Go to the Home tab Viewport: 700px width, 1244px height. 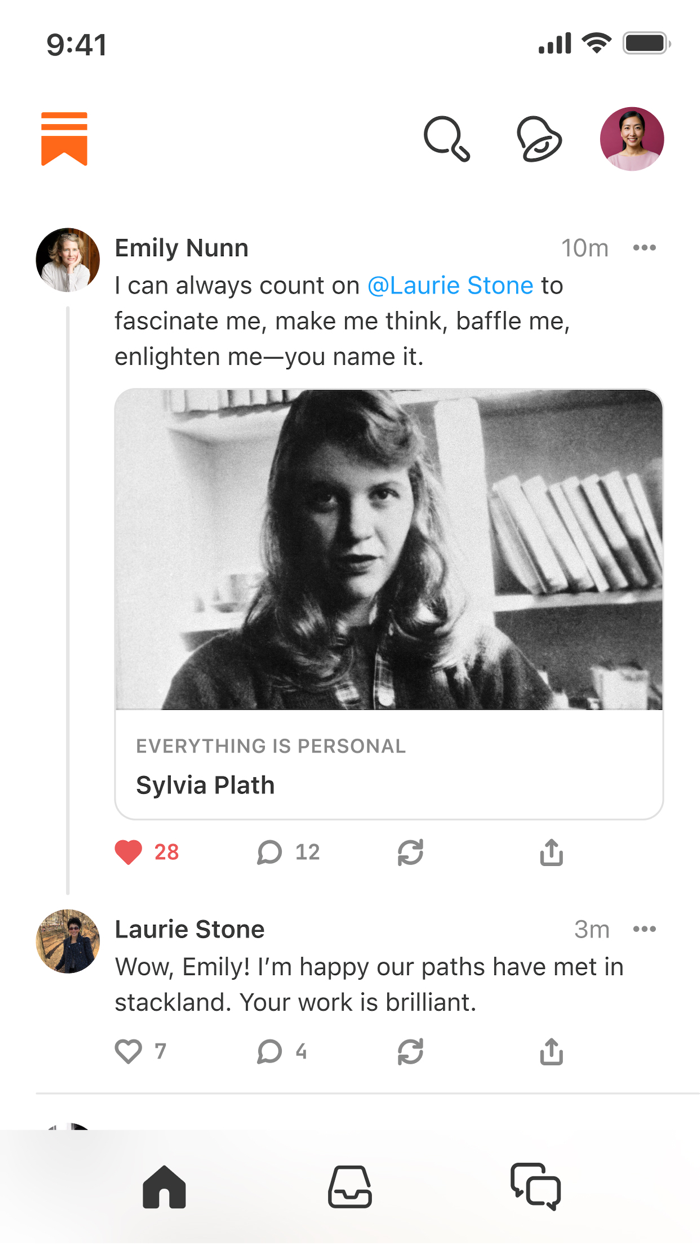[165, 1187]
